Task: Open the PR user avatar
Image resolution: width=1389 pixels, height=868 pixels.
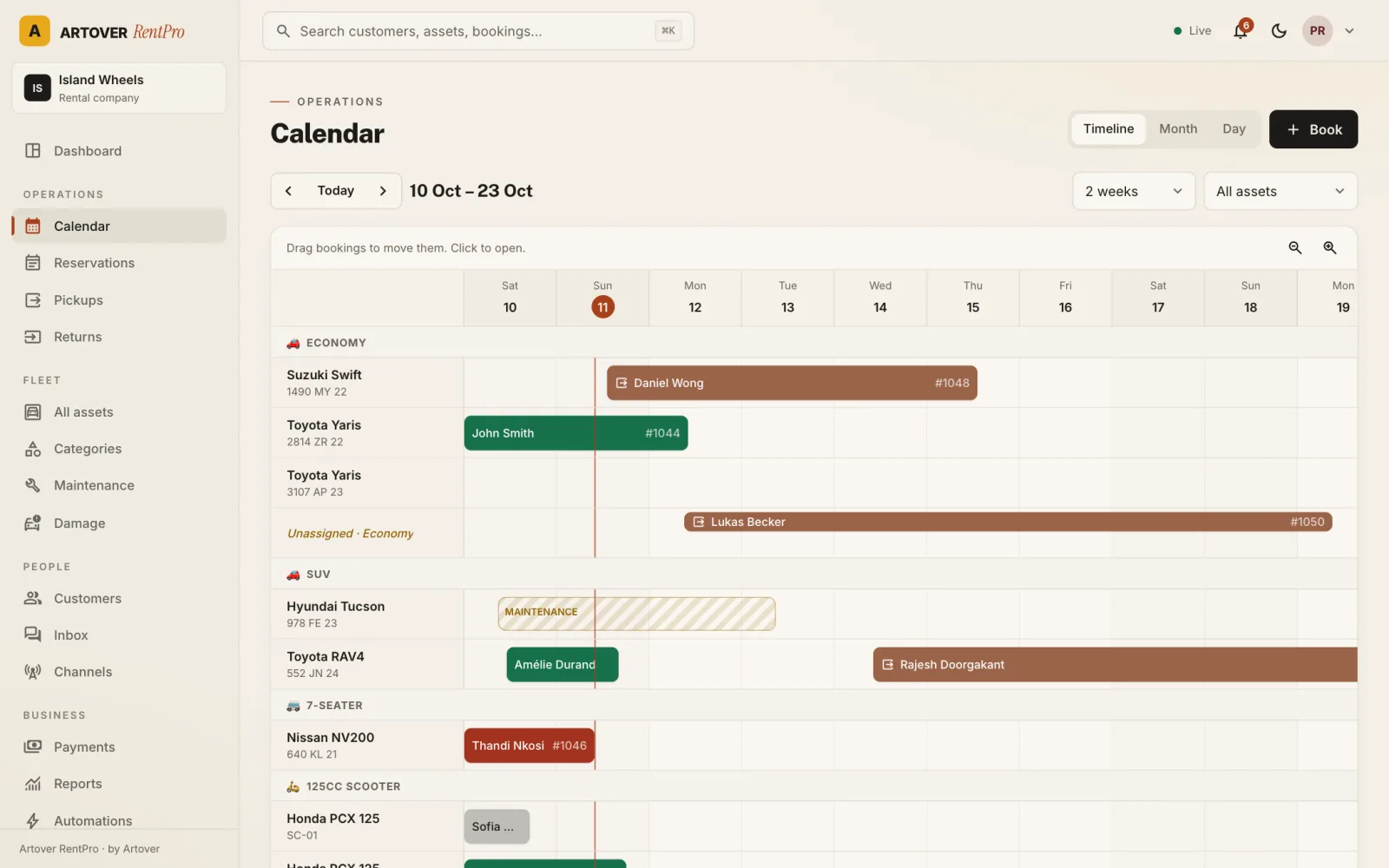Action: [x=1317, y=31]
